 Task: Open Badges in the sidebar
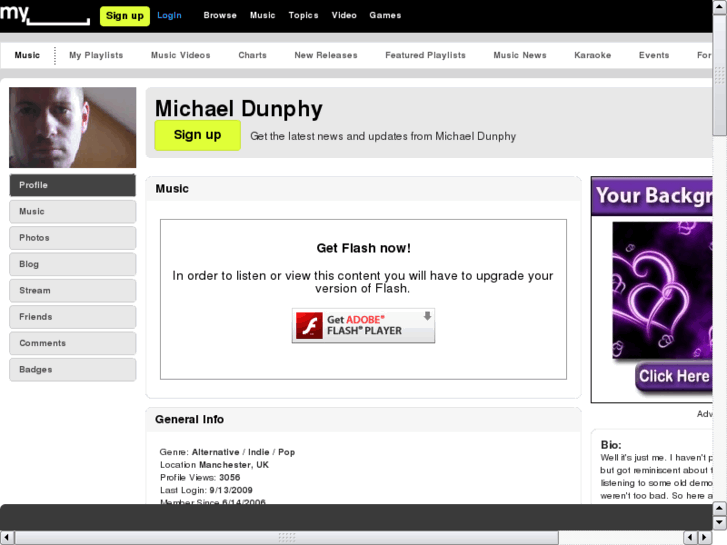[72, 370]
